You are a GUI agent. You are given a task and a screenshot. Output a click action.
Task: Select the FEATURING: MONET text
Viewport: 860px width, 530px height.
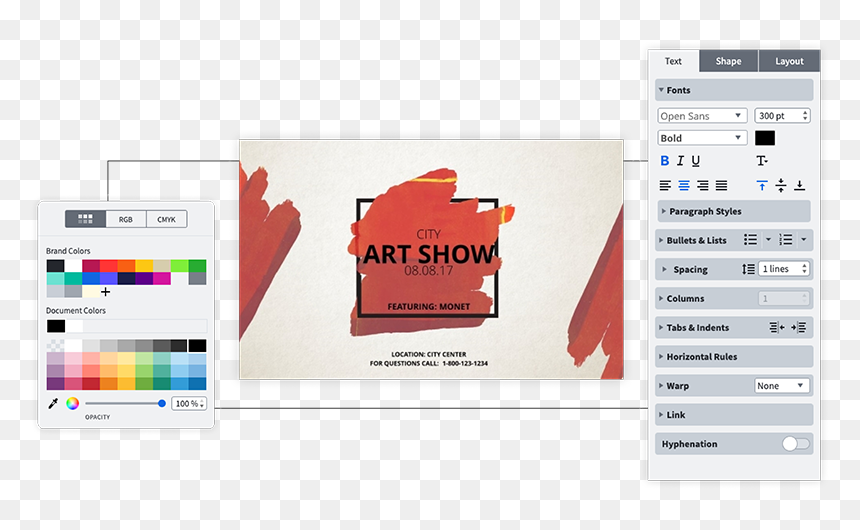coord(428,307)
